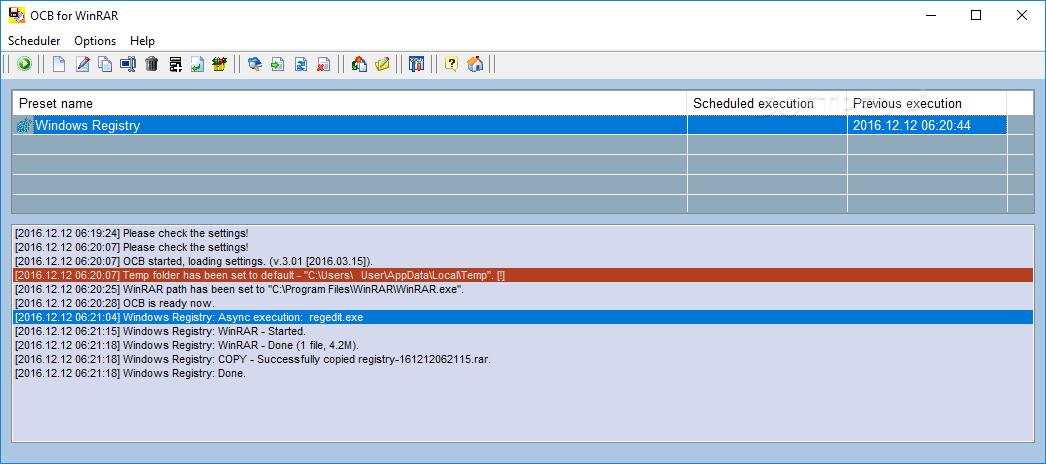
Task: Click the page with green check icon
Action: 197,64
